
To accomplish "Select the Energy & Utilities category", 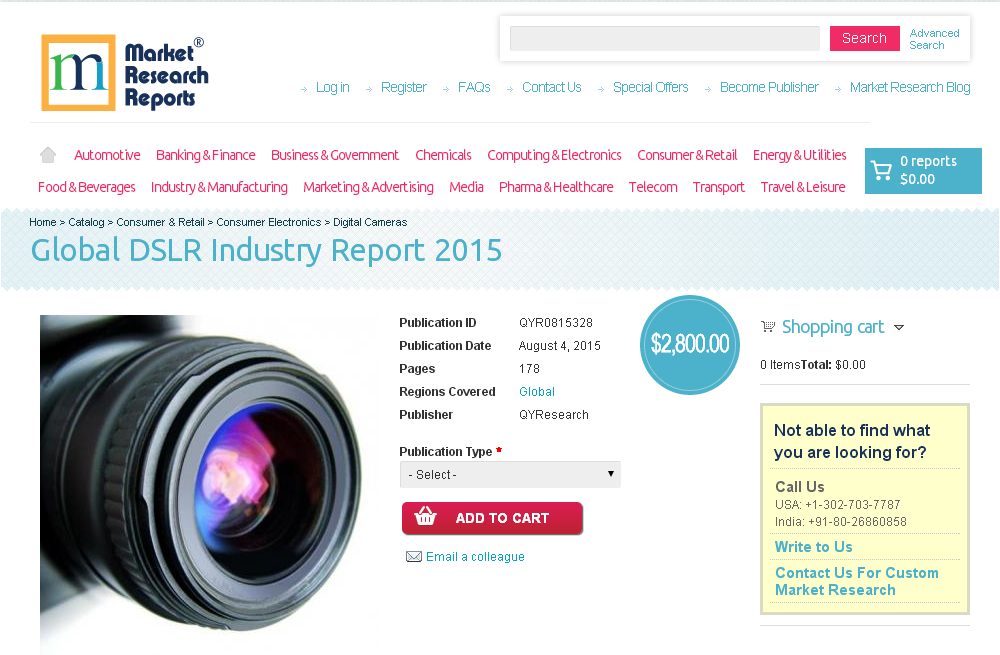I will pos(800,155).
